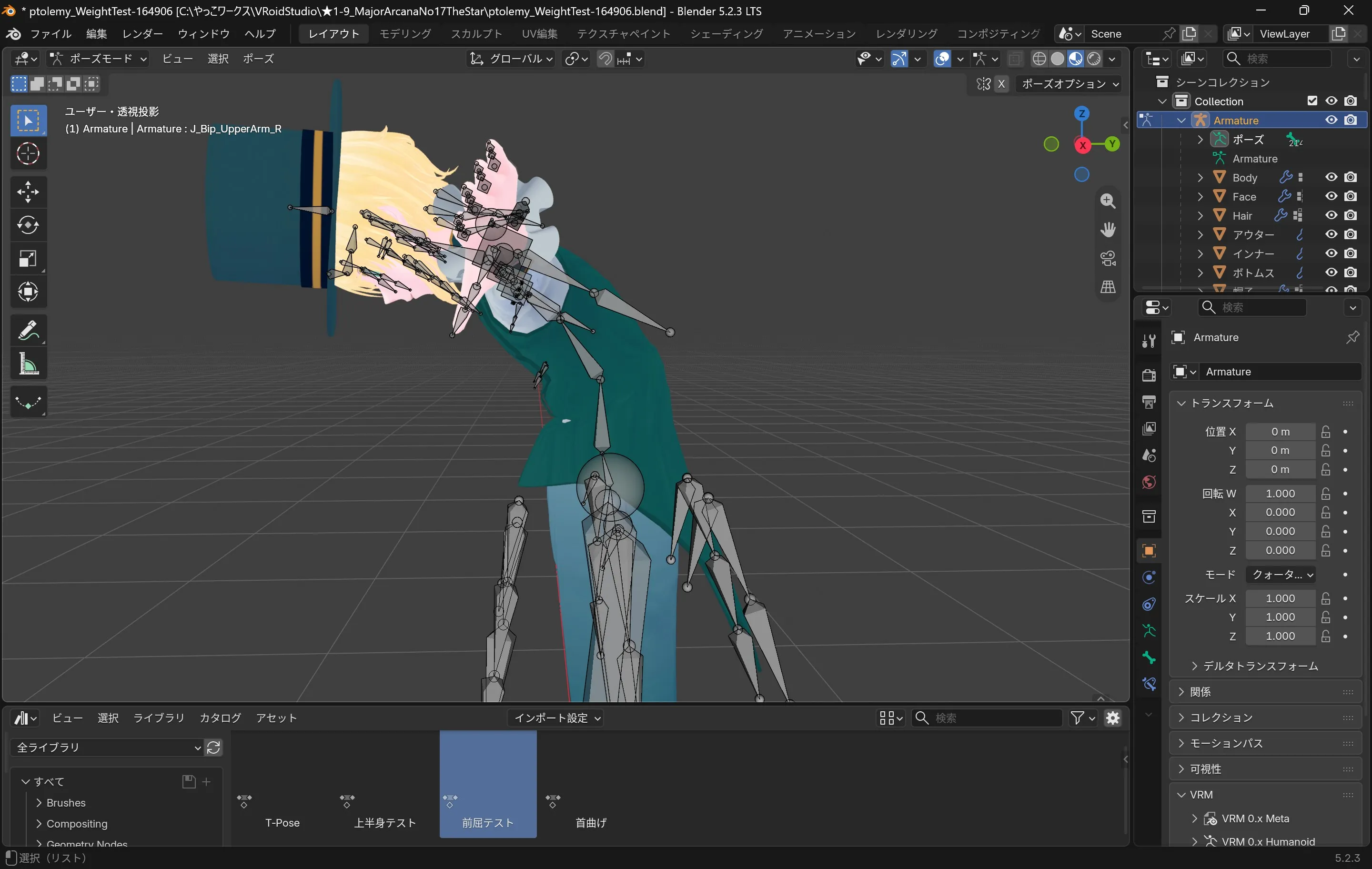
Task: Hide the Body mesh in the outliner
Action: (x=1331, y=177)
